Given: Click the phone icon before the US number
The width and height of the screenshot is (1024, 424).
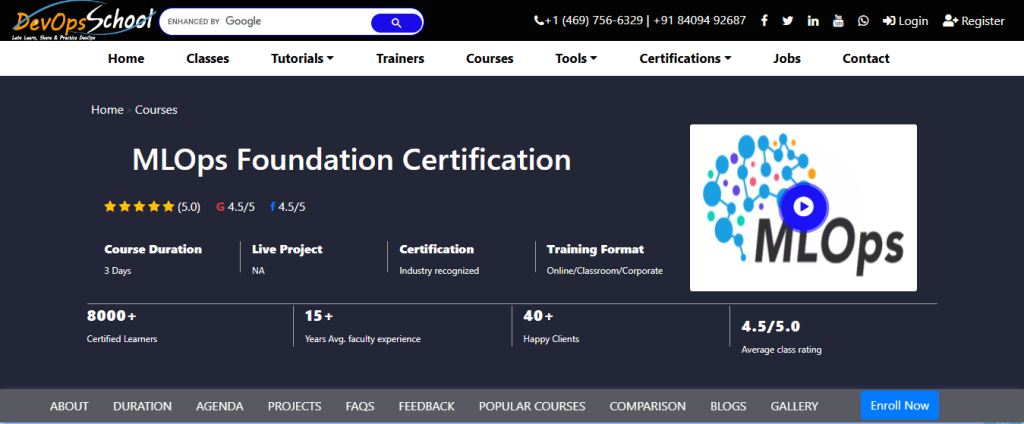Looking at the screenshot, I should [539, 21].
